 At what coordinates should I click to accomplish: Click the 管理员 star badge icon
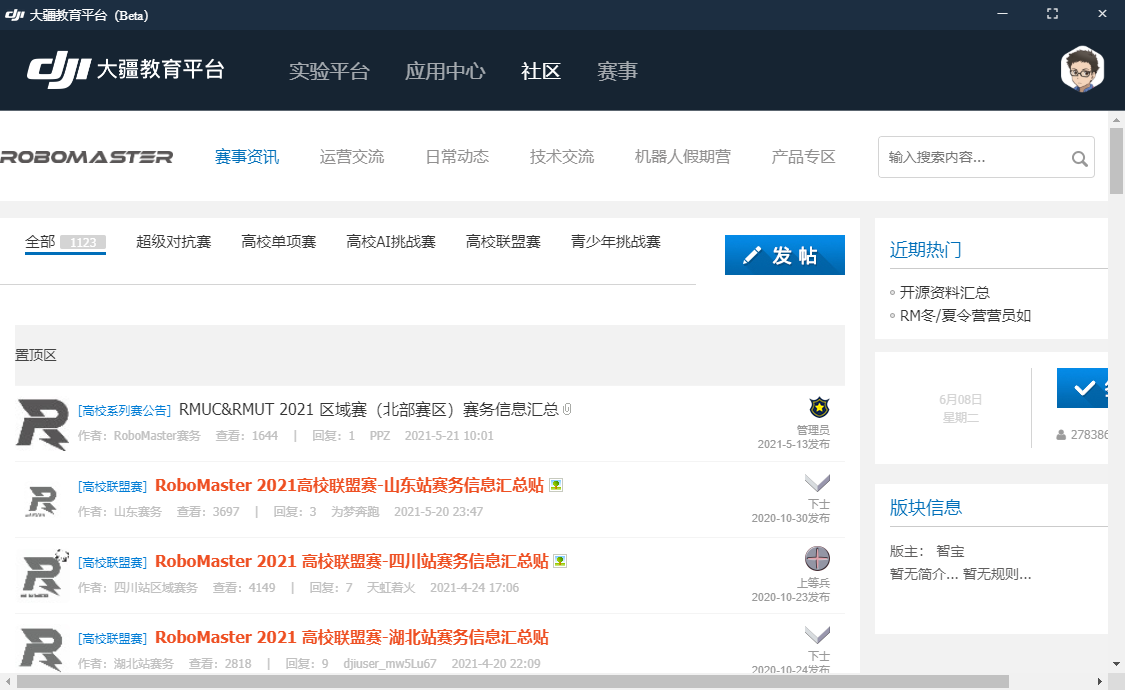pos(820,407)
